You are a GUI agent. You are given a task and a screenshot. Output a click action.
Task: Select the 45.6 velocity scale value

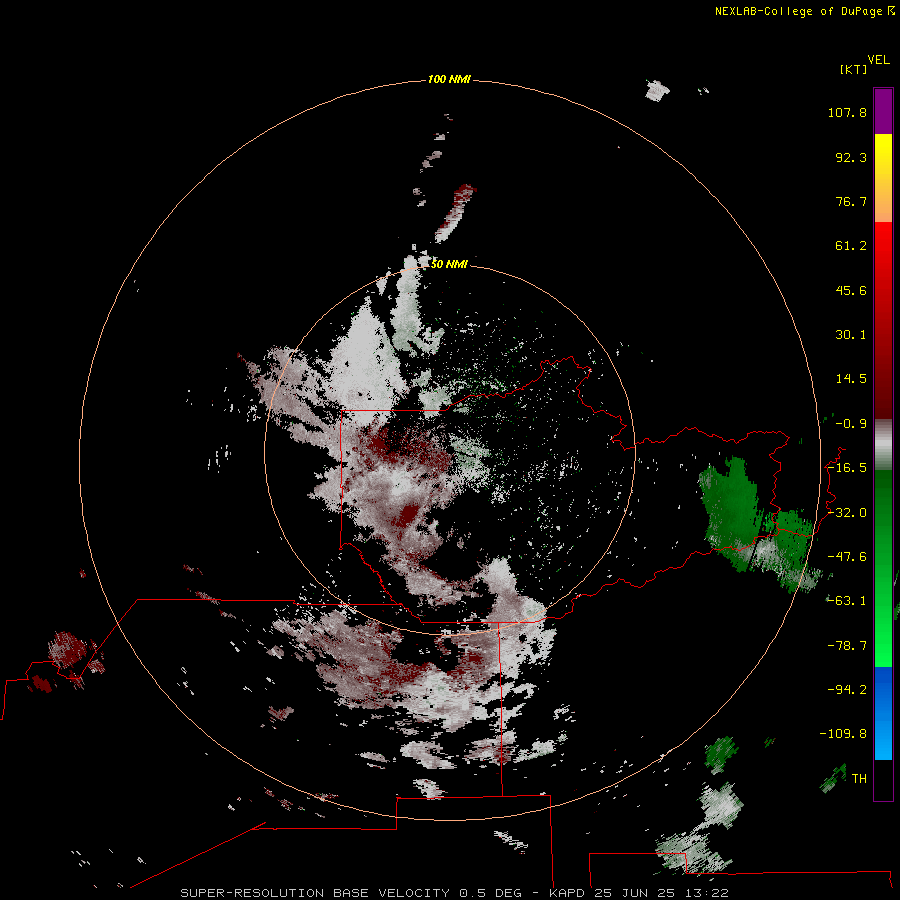851,290
